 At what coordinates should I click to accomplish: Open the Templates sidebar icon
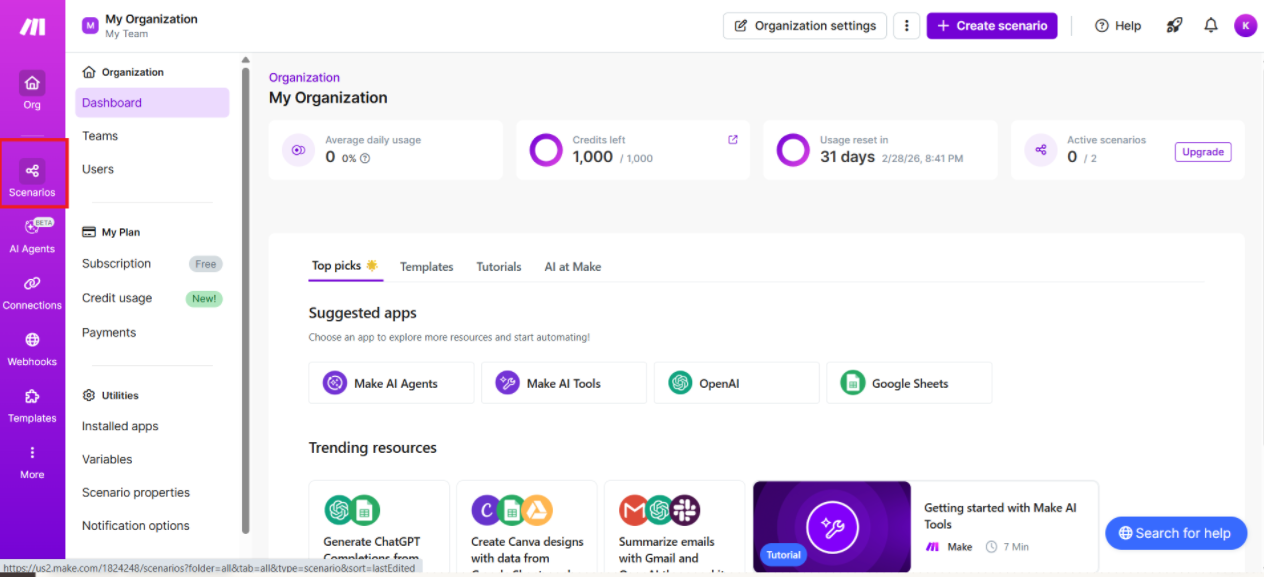[x=32, y=404]
